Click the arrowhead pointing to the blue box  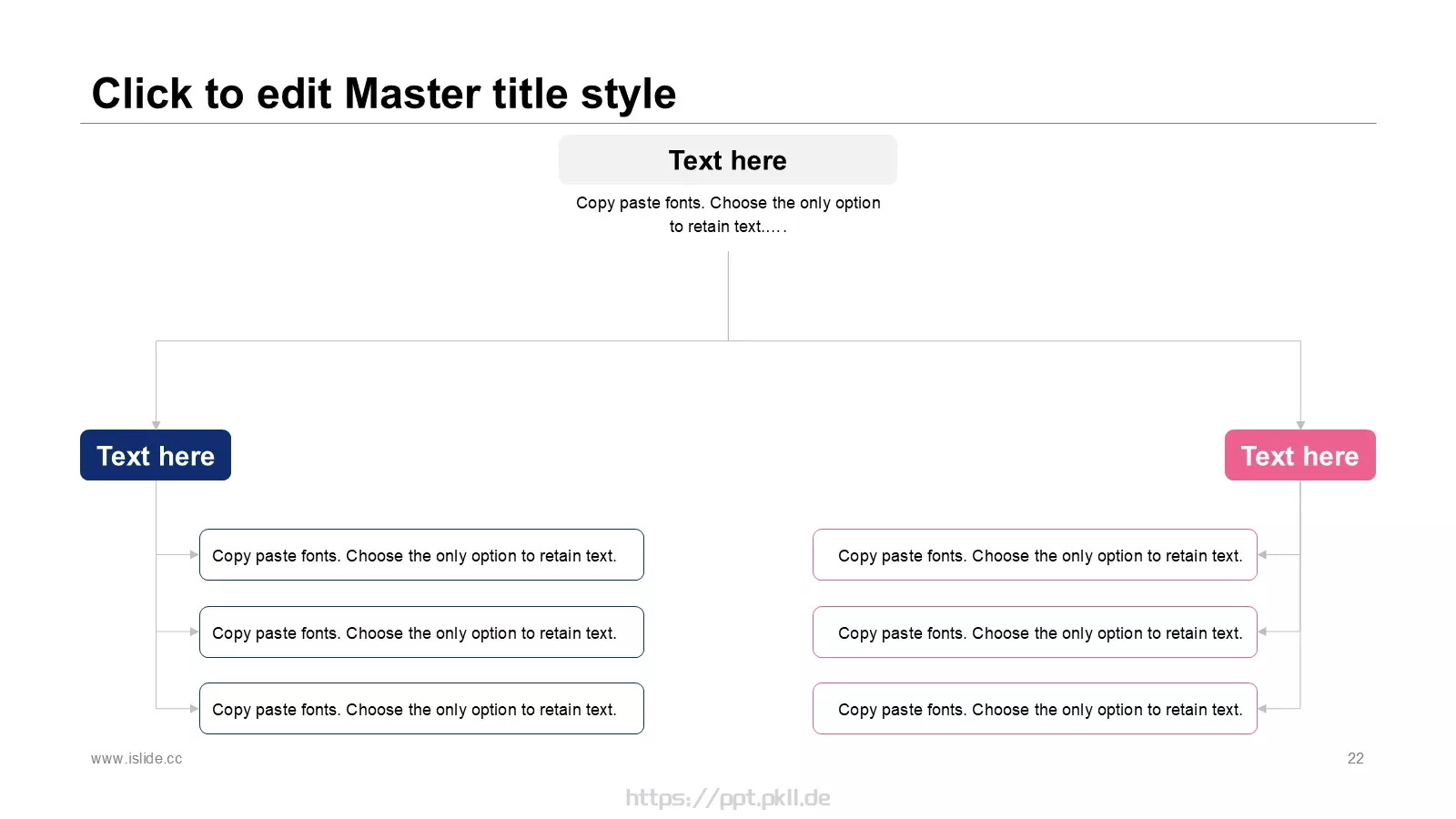click(x=156, y=425)
